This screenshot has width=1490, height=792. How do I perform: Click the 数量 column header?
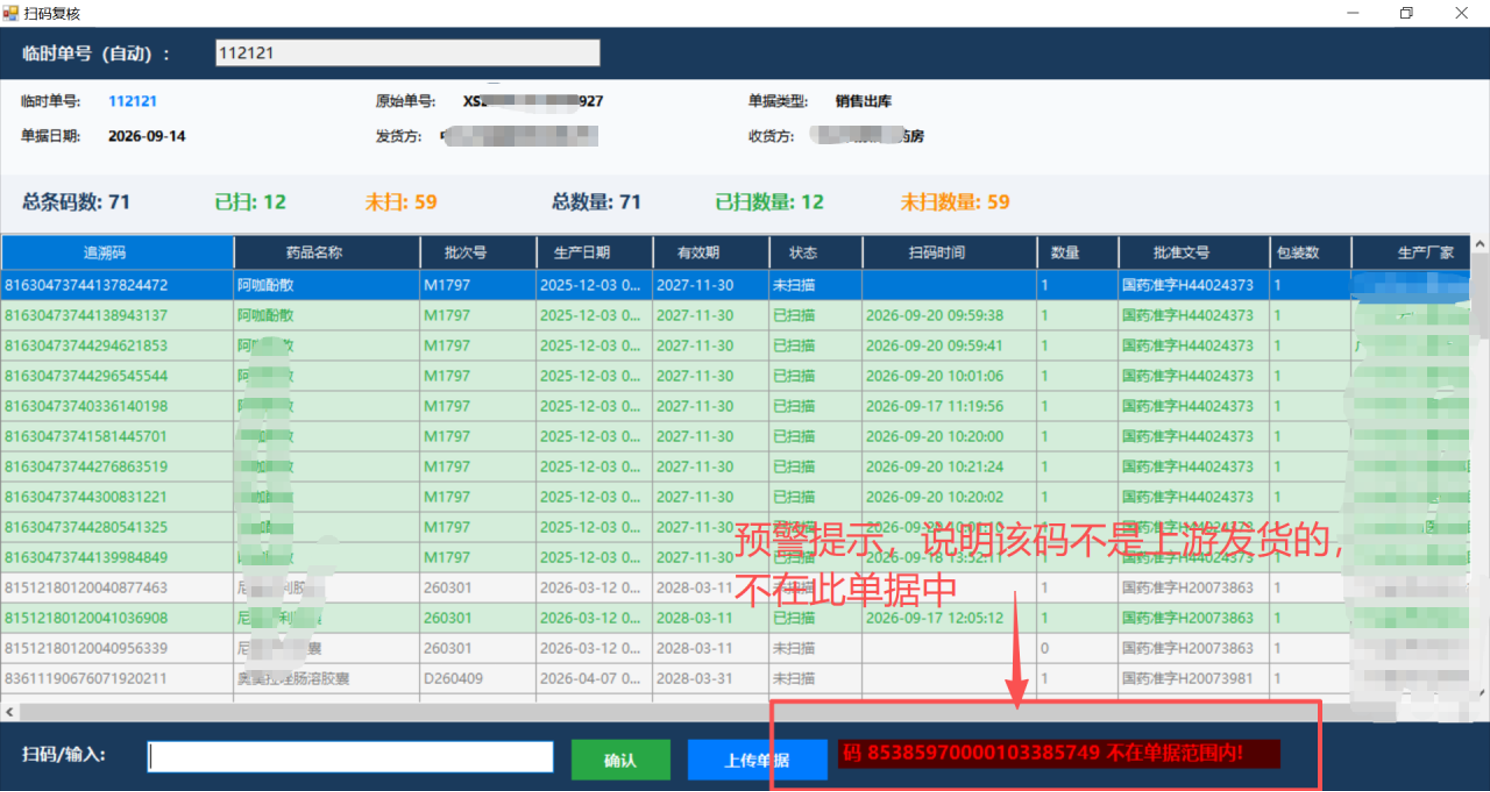pos(1078,253)
